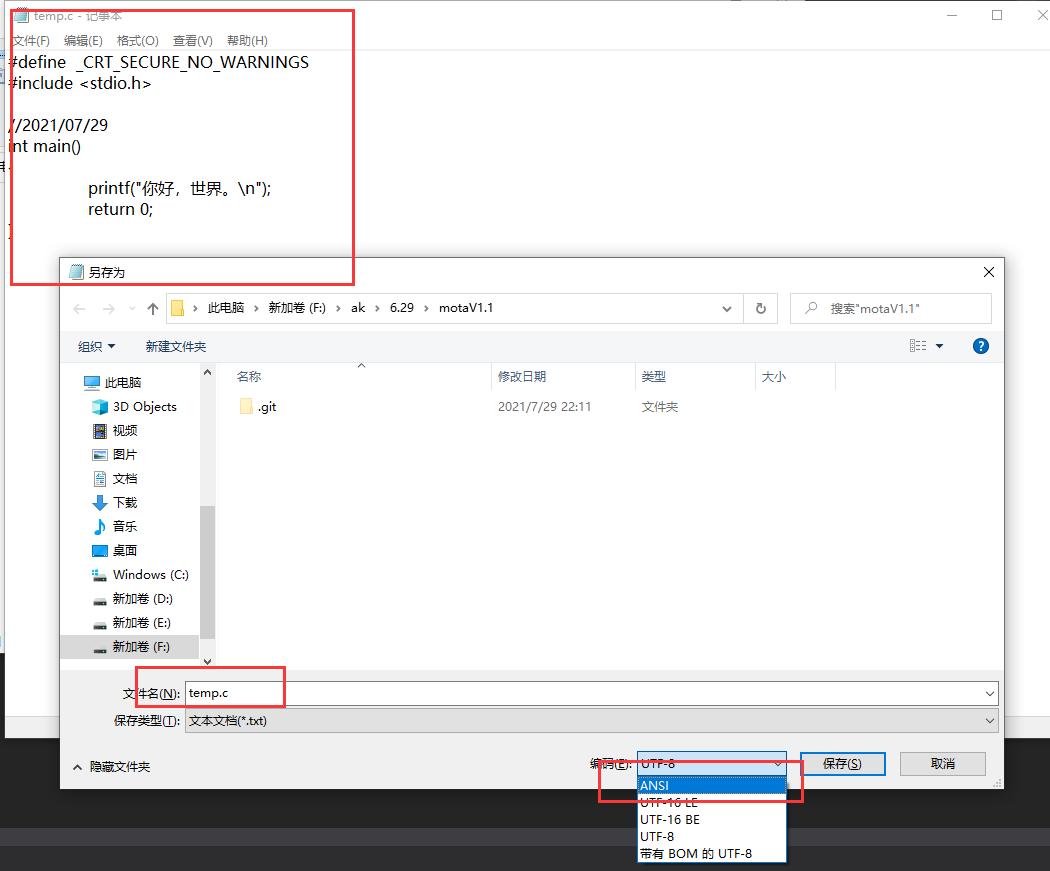1050x871 pixels.
Task: Open the 保存类型 combo box
Action: coord(591,721)
